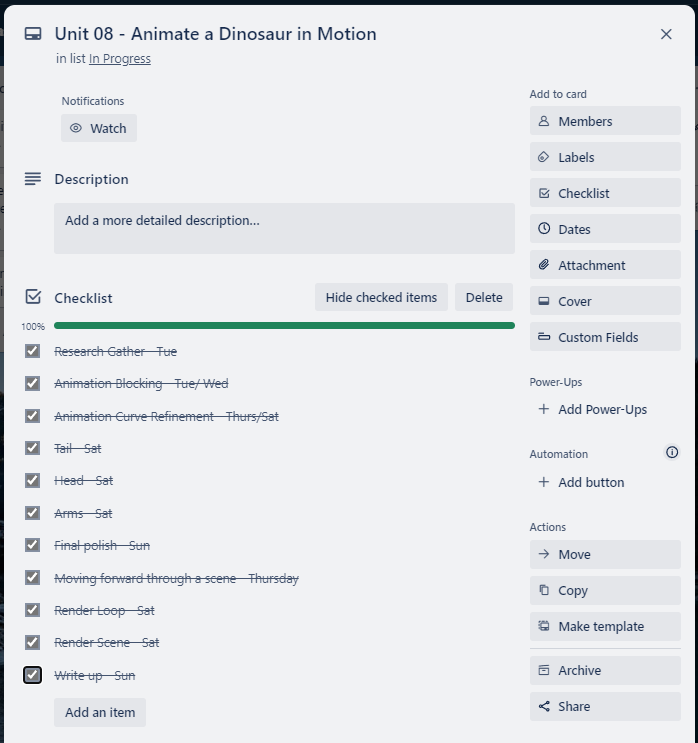Make template from card
698x743 pixels.
605,626
